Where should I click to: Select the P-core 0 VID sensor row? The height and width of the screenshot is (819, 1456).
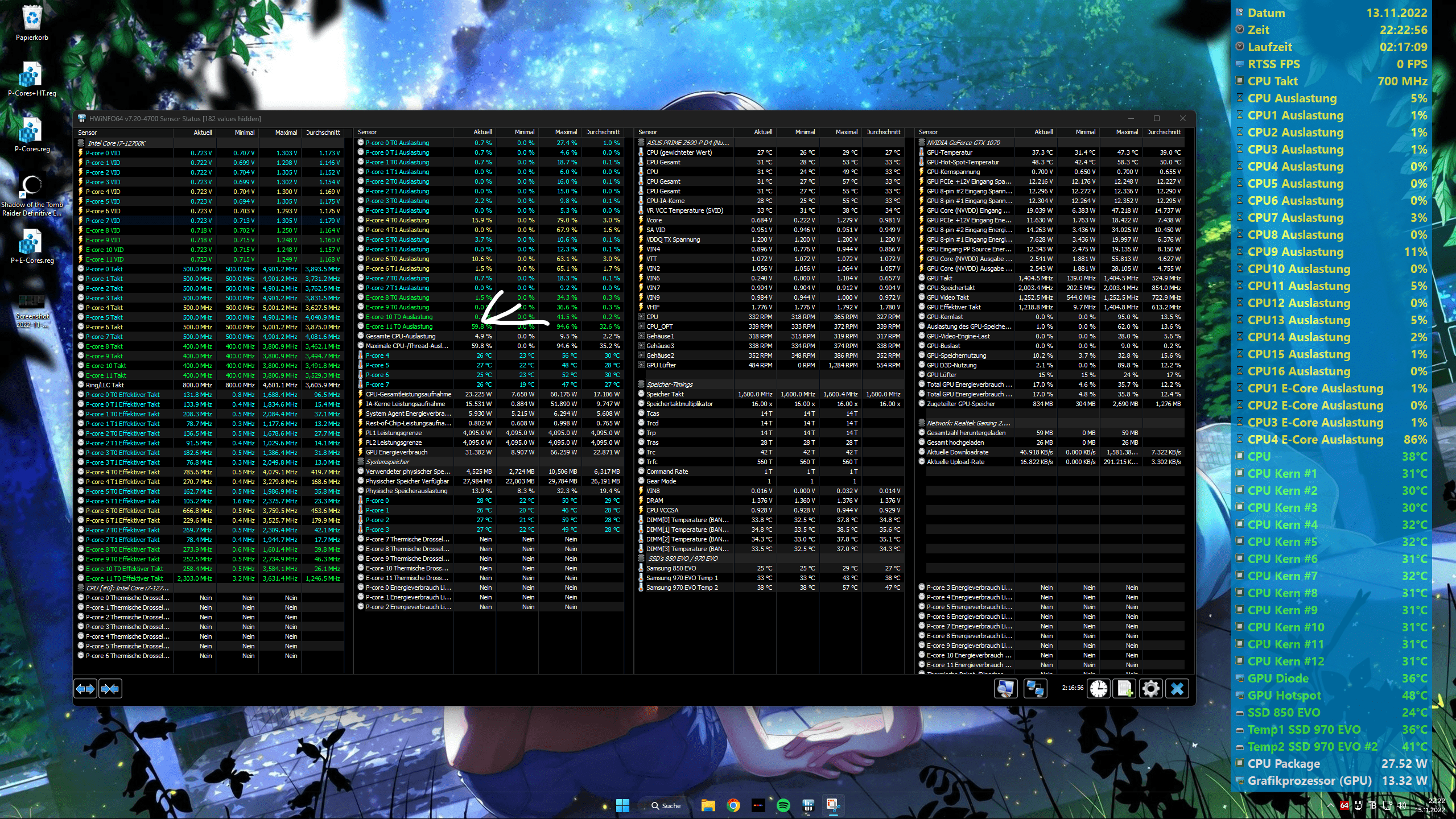[x=209, y=153]
